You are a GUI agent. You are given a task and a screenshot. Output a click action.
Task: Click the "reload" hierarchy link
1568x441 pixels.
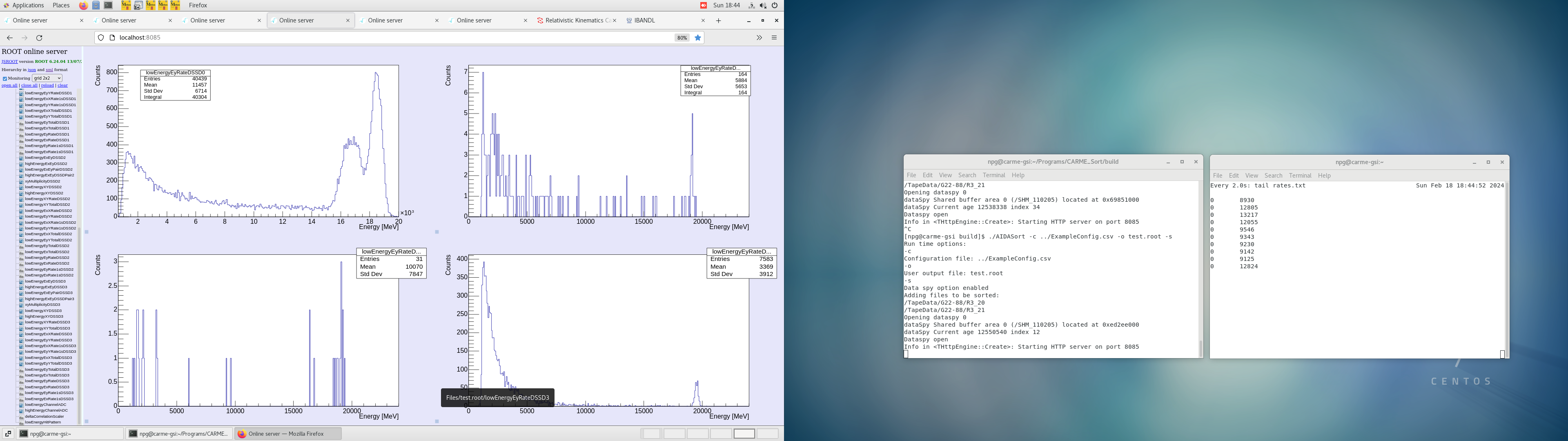coord(47,85)
